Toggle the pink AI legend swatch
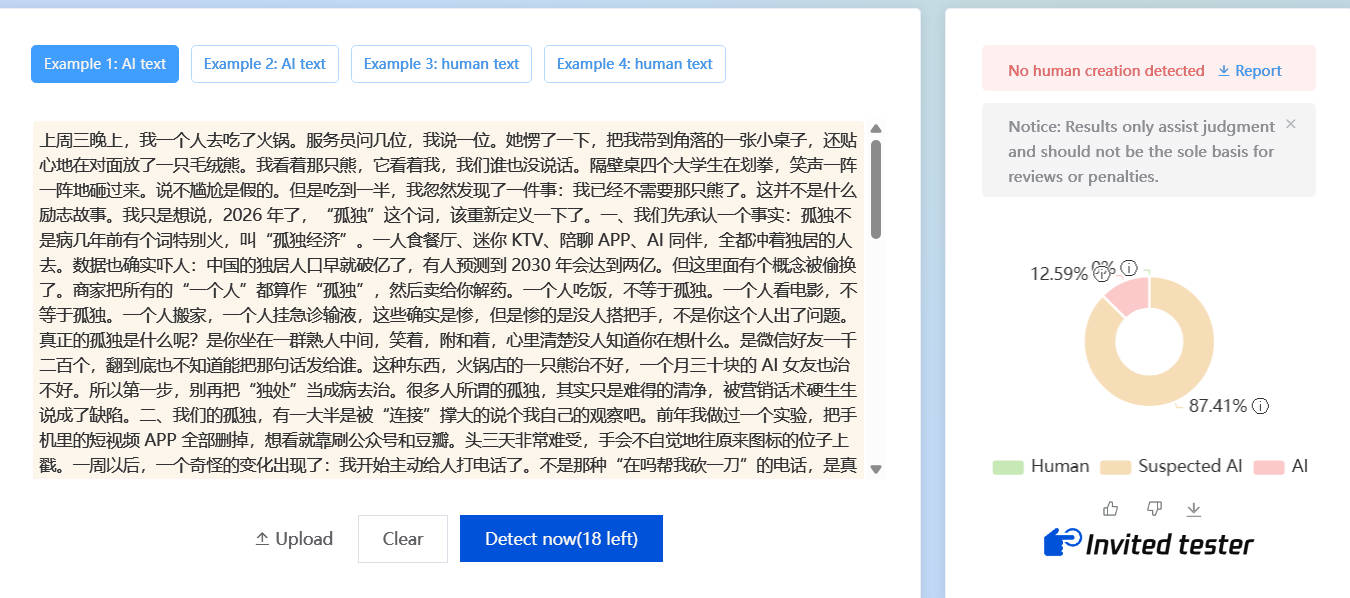The width and height of the screenshot is (1350, 598). click(x=1268, y=467)
